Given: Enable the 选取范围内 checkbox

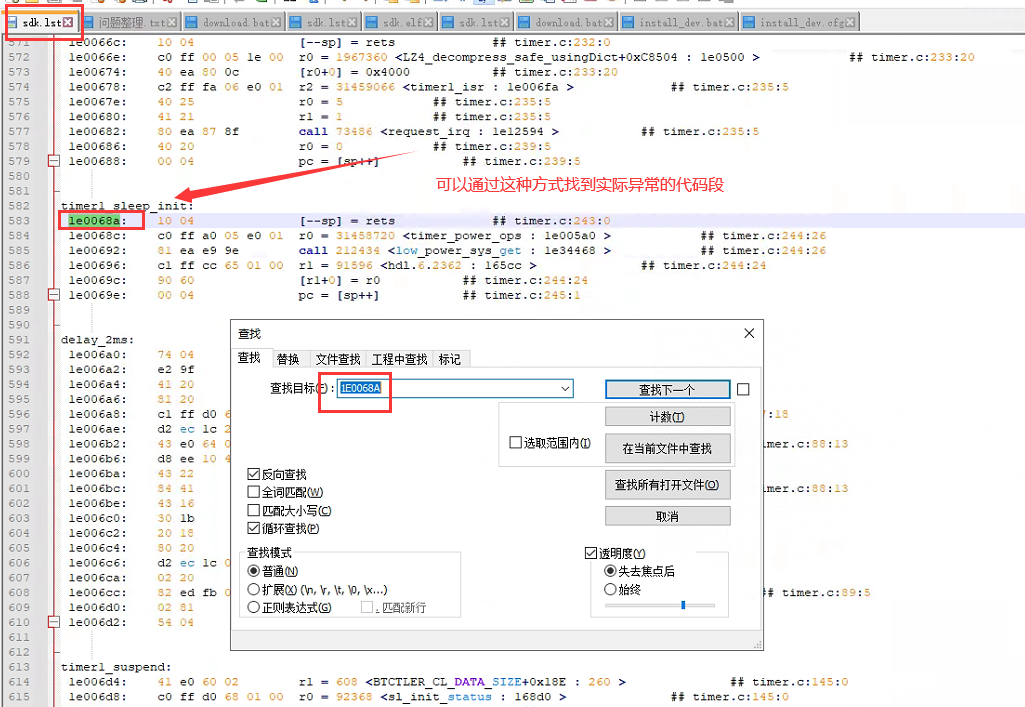Looking at the screenshot, I should click(515, 442).
